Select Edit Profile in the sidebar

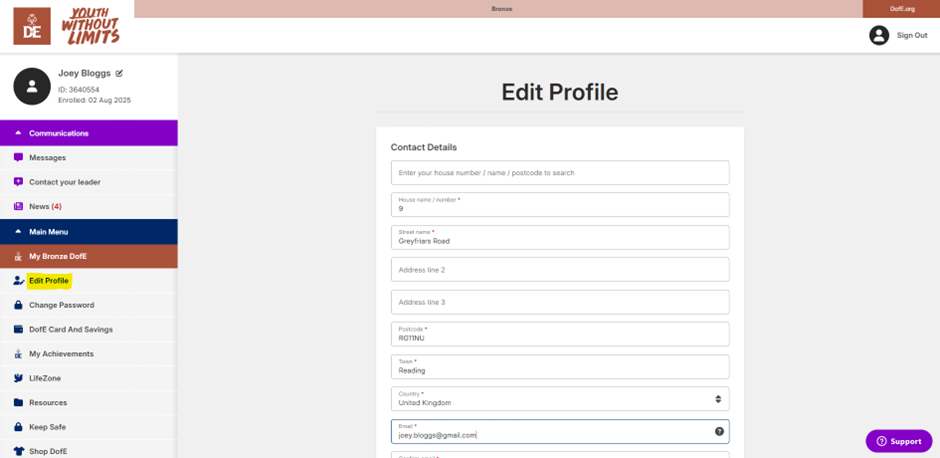pos(48,281)
